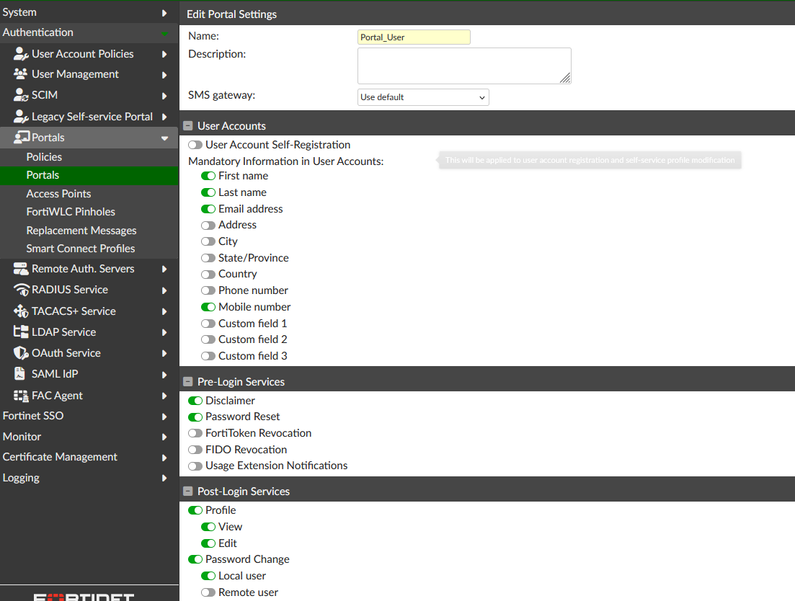Disable Password Reset pre-login service
This screenshot has height=601, width=795.
pyautogui.click(x=195, y=417)
